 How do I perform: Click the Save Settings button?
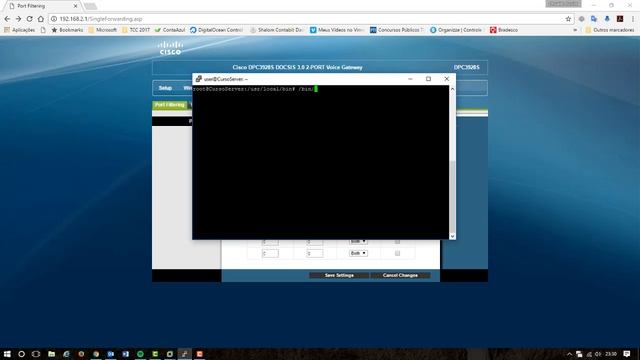[x=339, y=276]
